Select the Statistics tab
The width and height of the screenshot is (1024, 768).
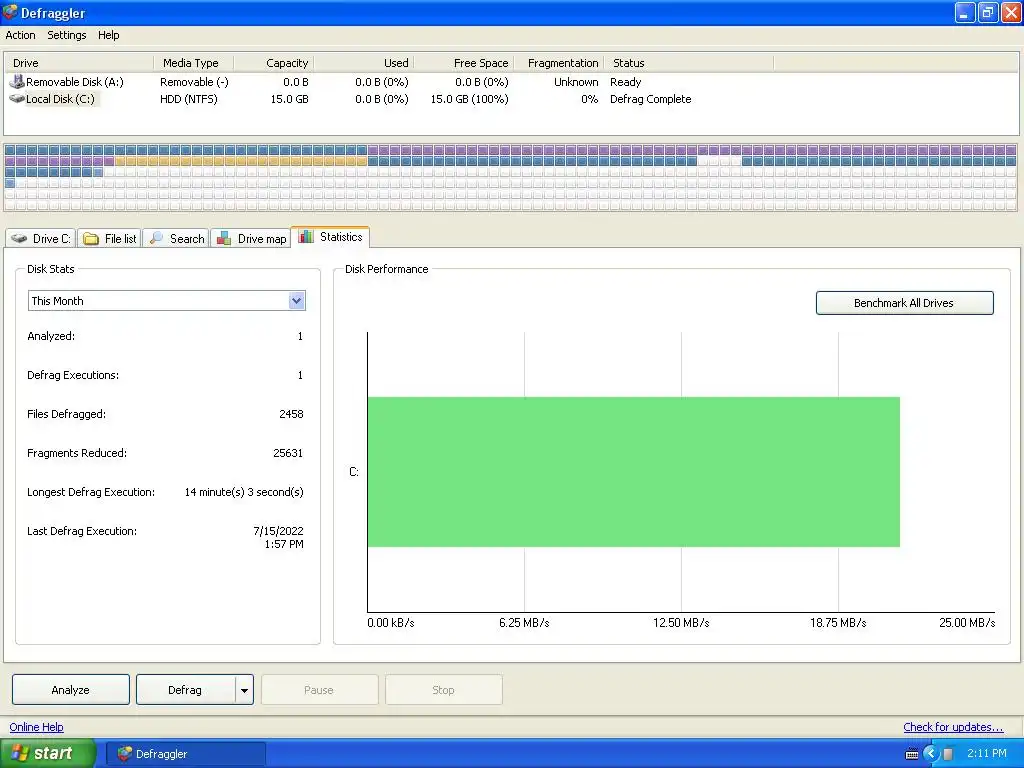[x=330, y=237]
